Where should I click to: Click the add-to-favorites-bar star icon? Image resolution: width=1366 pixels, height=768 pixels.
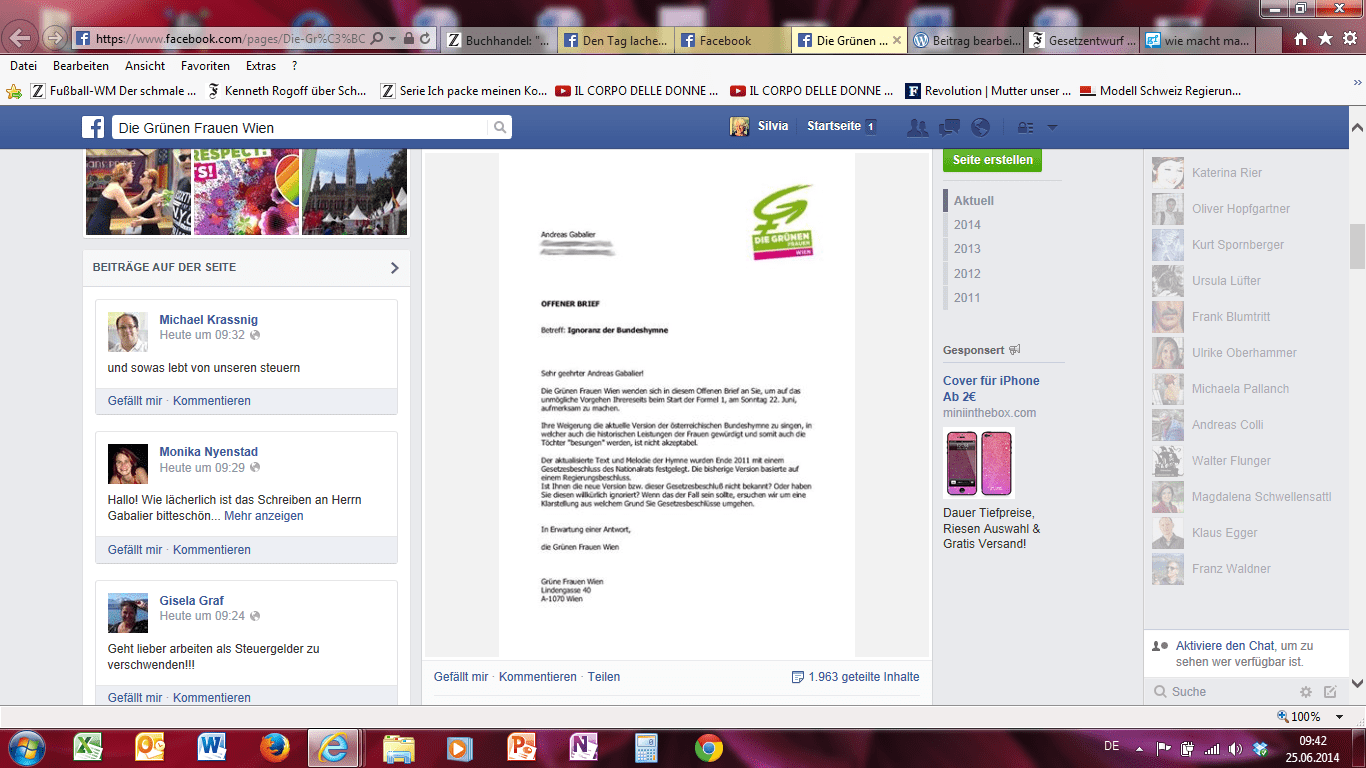(14, 91)
